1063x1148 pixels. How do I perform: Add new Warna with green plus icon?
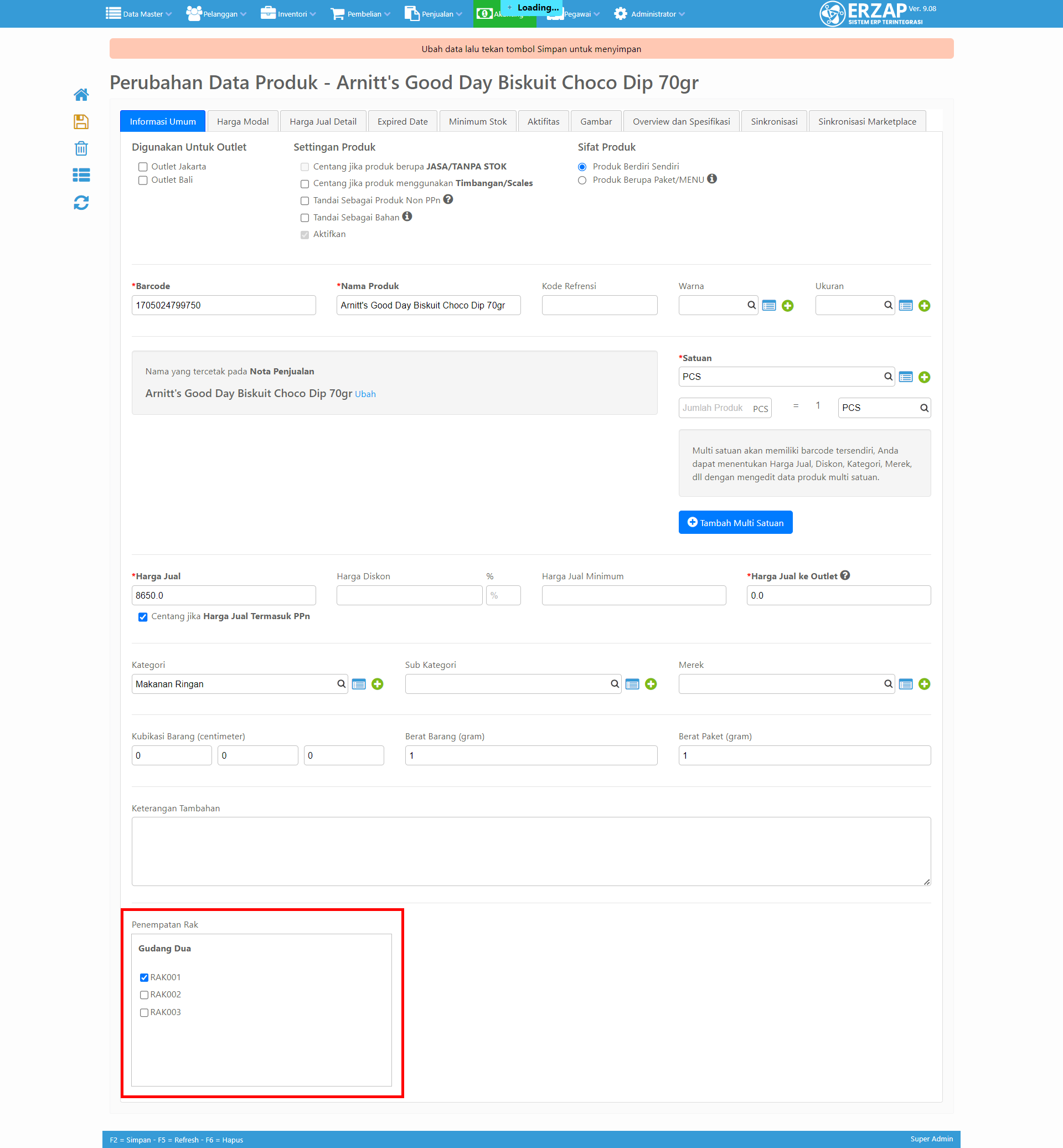tap(787, 306)
